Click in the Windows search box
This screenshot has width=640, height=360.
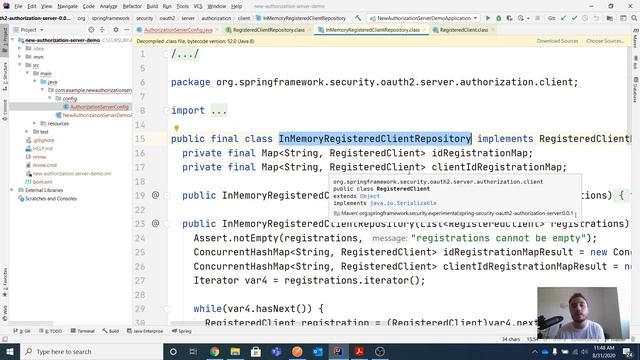point(91,351)
